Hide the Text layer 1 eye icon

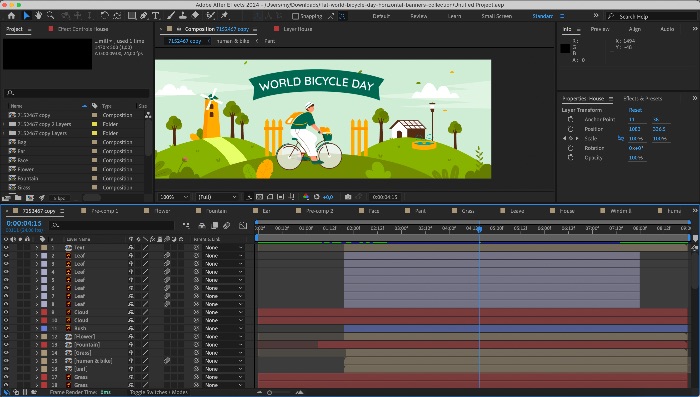coord(6,247)
